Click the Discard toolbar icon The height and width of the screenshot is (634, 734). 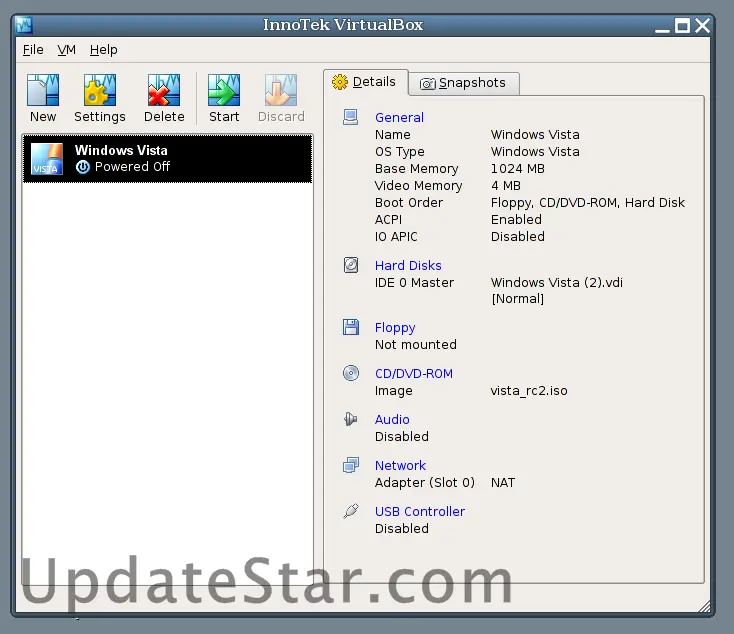[281, 91]
